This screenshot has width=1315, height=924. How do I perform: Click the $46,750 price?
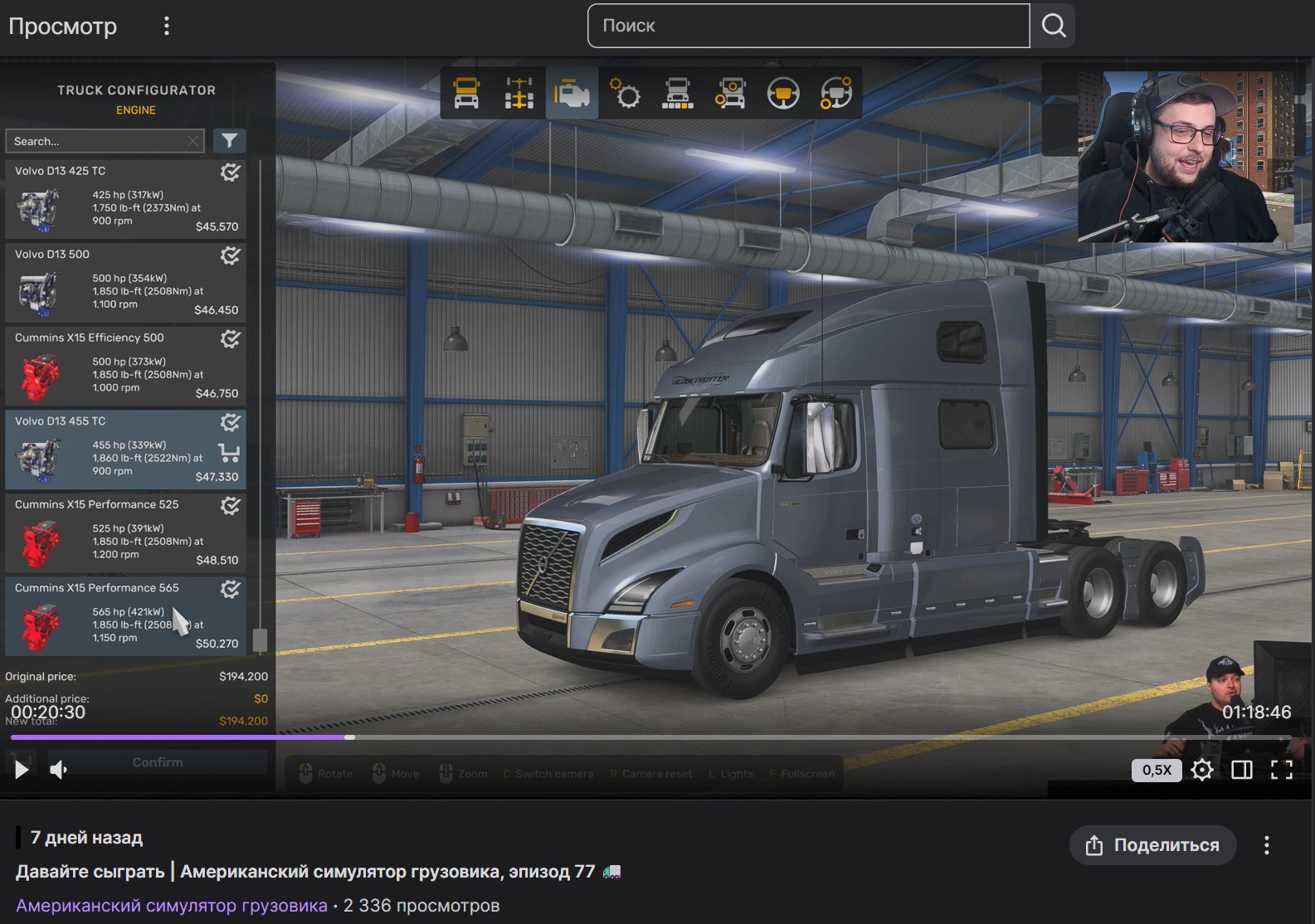[217, 393]
